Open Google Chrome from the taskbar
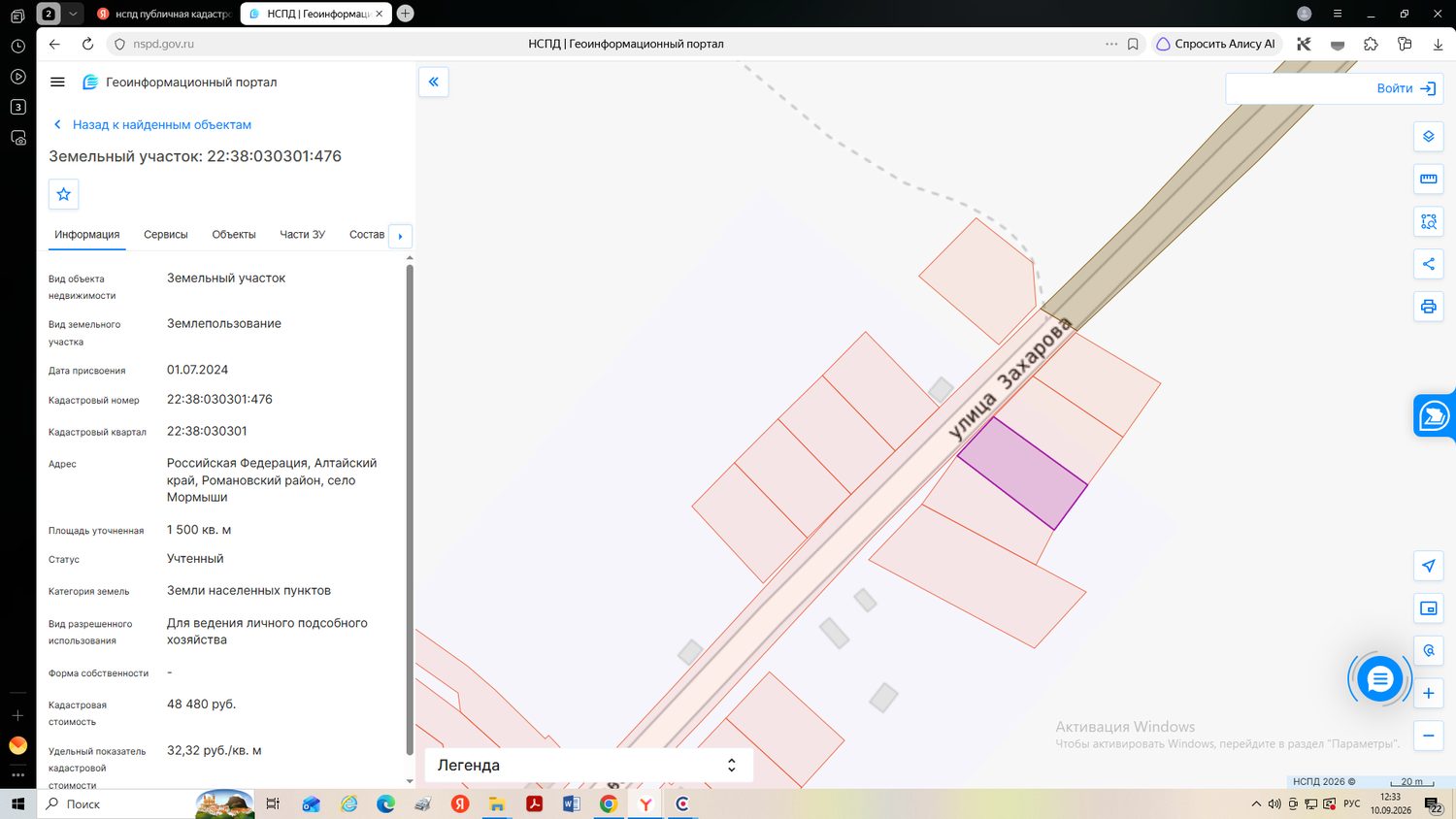 (x=609, y=804)
